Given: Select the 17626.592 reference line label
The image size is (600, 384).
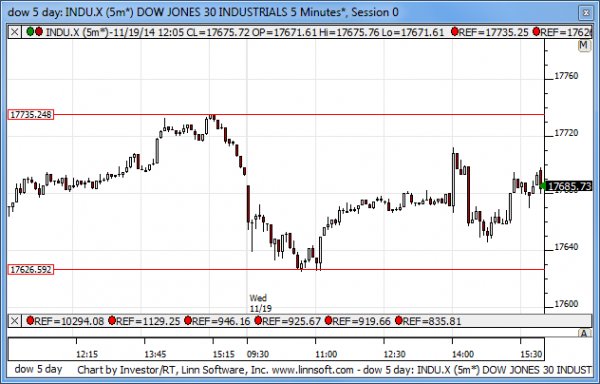Looking at the screenshot, I should click(x=31, y=270).
